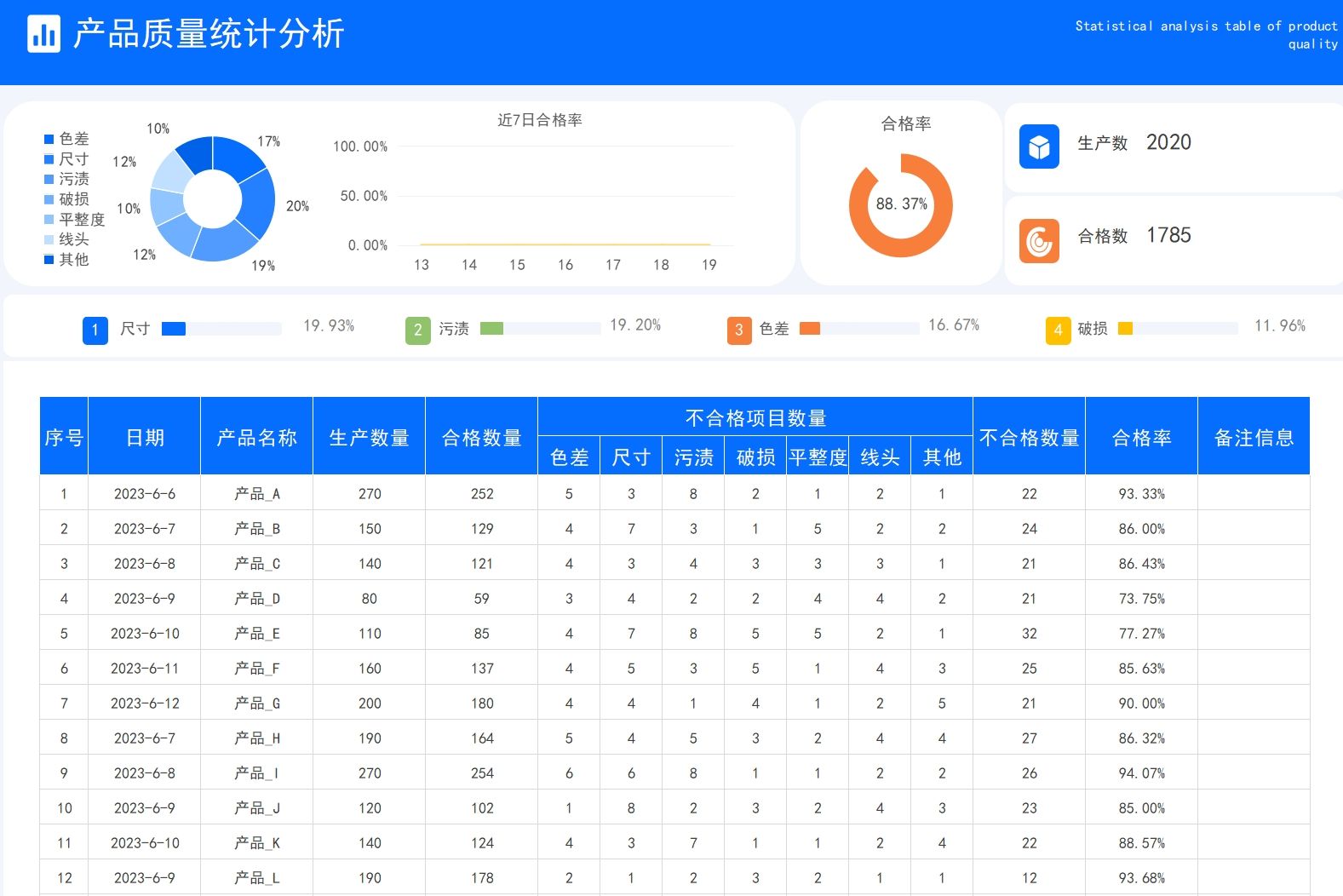Click the bar chart logo icon in header
This screenshot has width=1343, height=896.
[43, 34]
